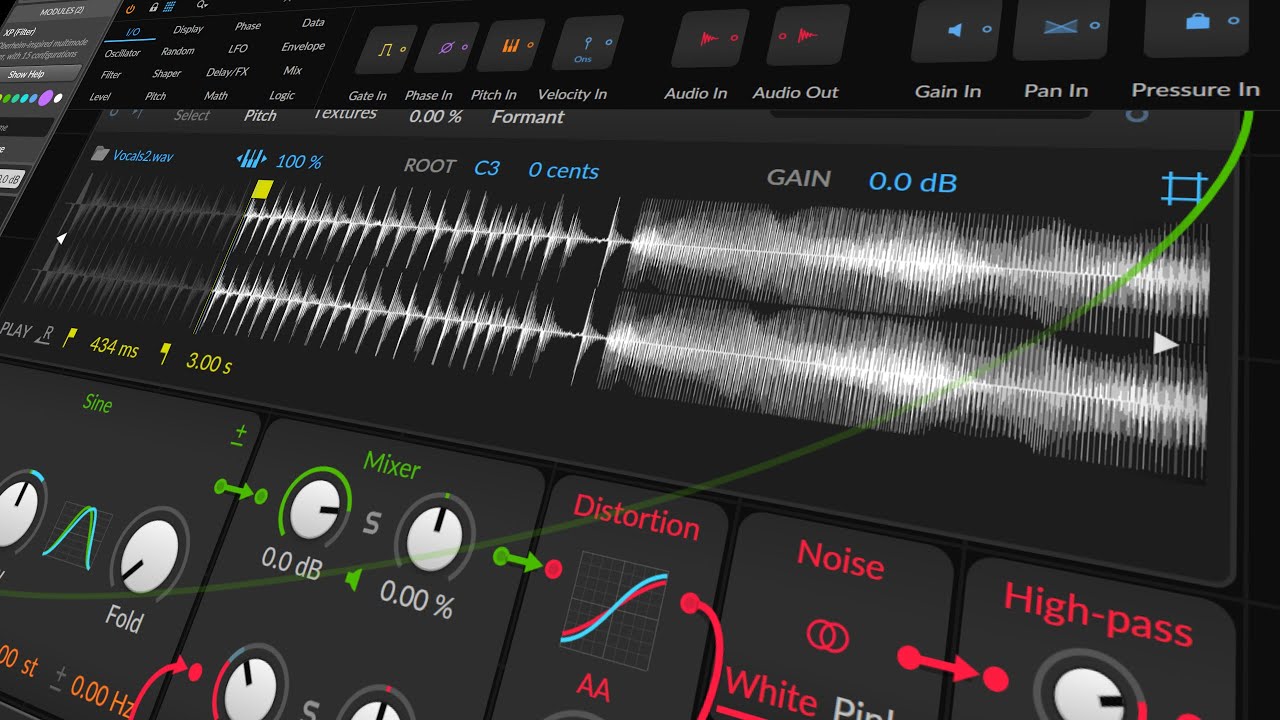1280x720 pixels.
Task: Click the blue crop frame icon
Action: pyautogui.click(x=1184, y=188)
